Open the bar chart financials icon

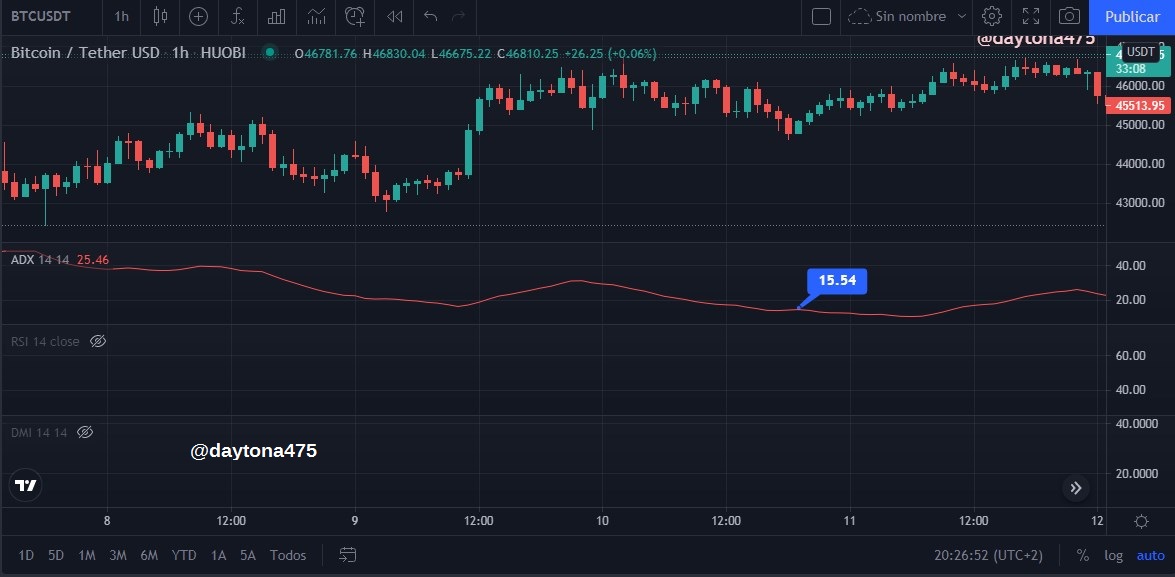tap(277, 16)
